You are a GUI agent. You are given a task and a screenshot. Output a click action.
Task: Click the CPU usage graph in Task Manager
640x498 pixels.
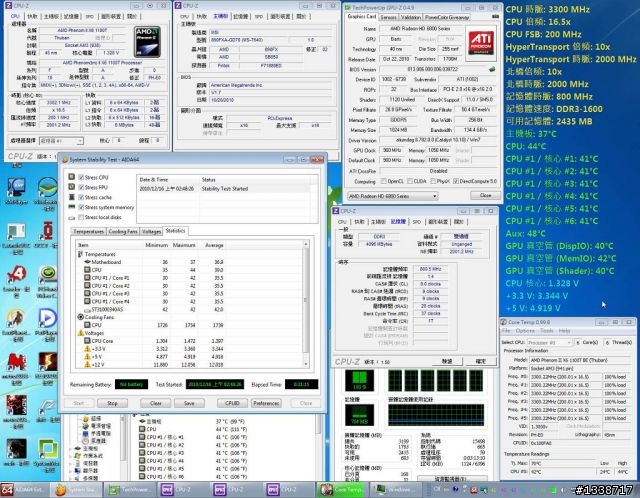coord(360,381)
